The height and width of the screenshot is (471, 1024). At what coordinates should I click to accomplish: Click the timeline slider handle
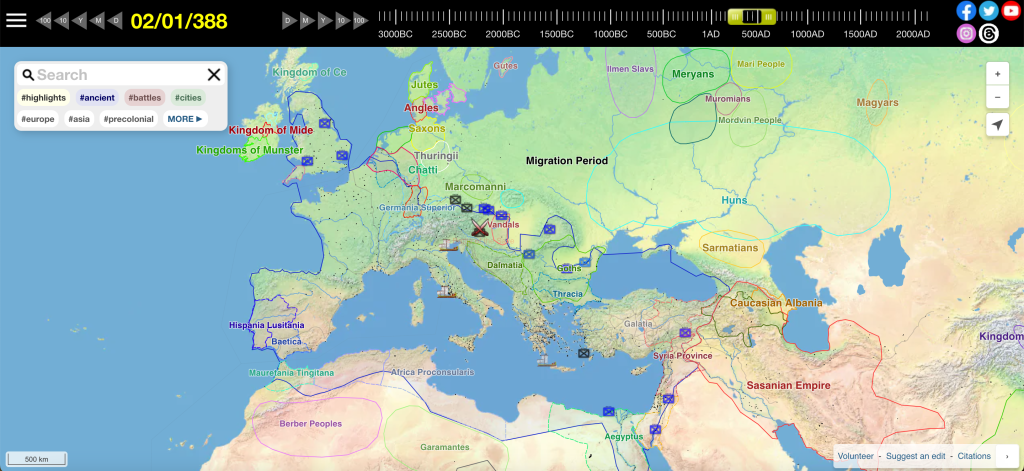[751, 16]
